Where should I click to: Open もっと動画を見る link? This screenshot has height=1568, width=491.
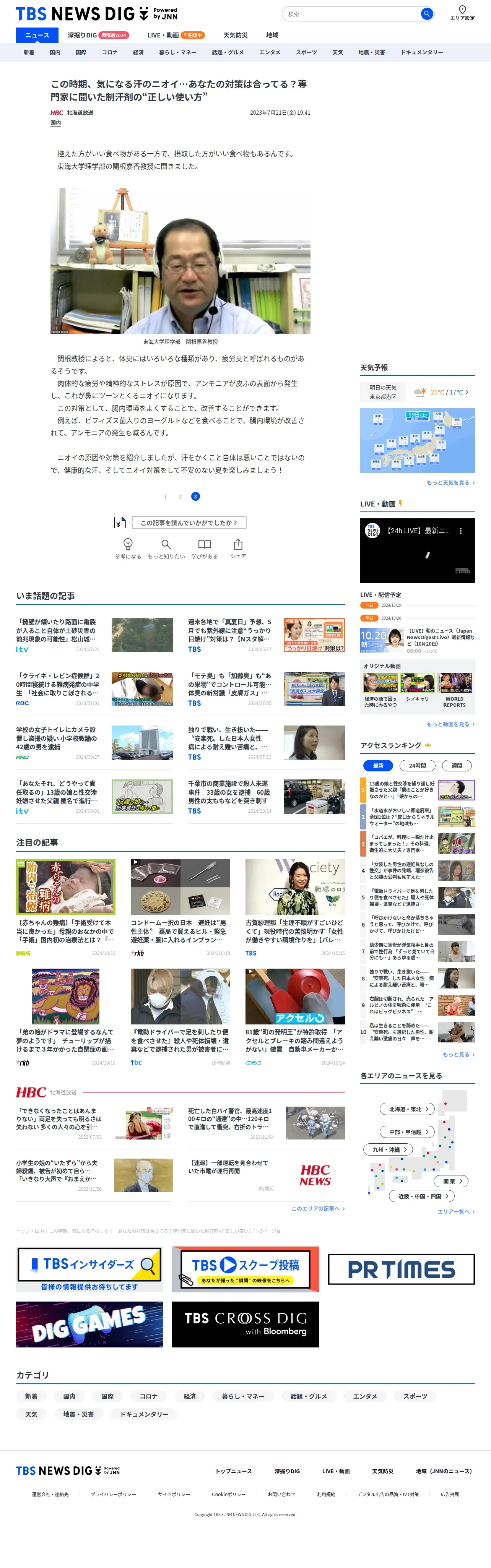click(x=450, y=724)
